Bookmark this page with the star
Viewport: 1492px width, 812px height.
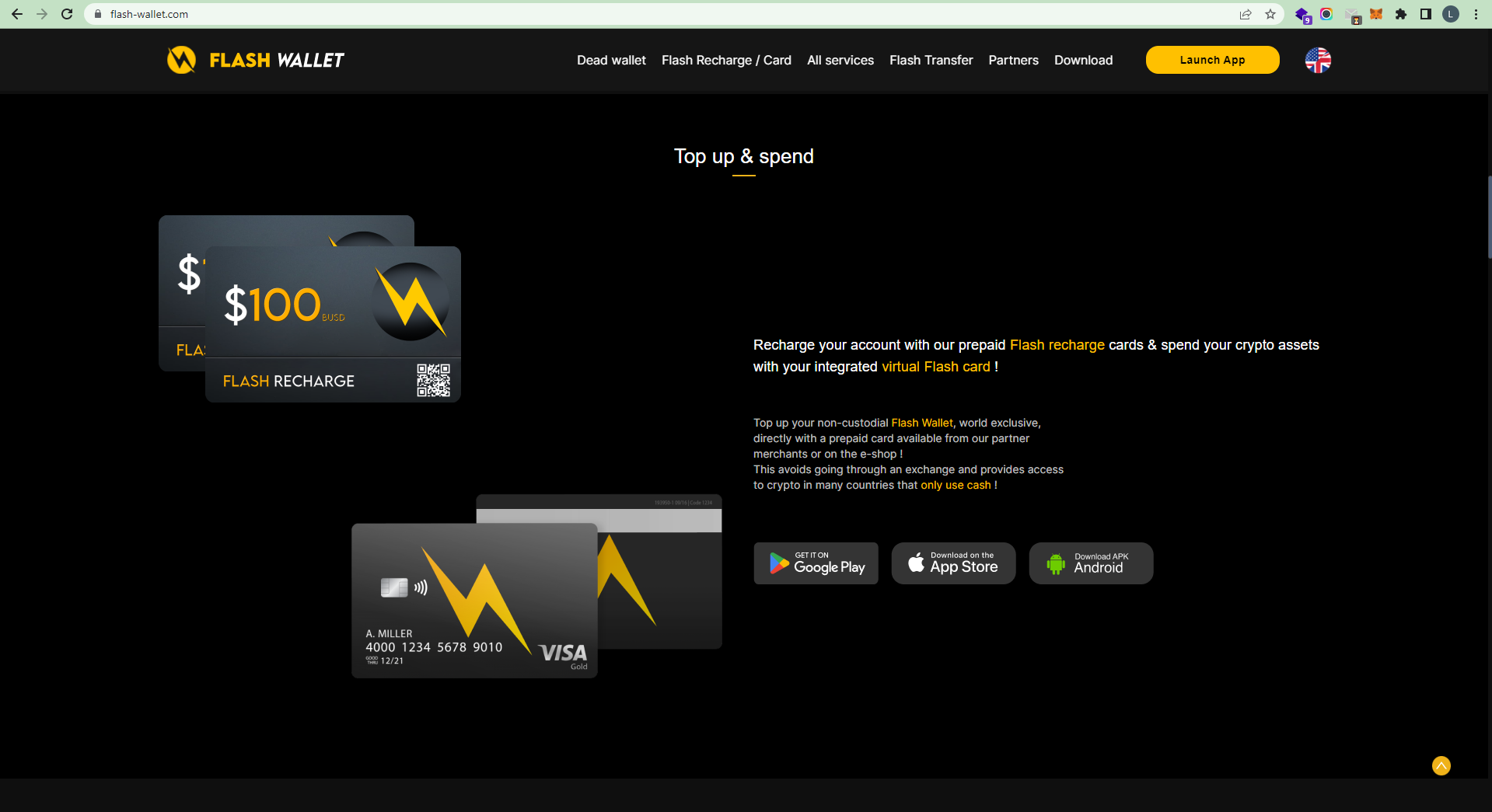[1270, 14]
